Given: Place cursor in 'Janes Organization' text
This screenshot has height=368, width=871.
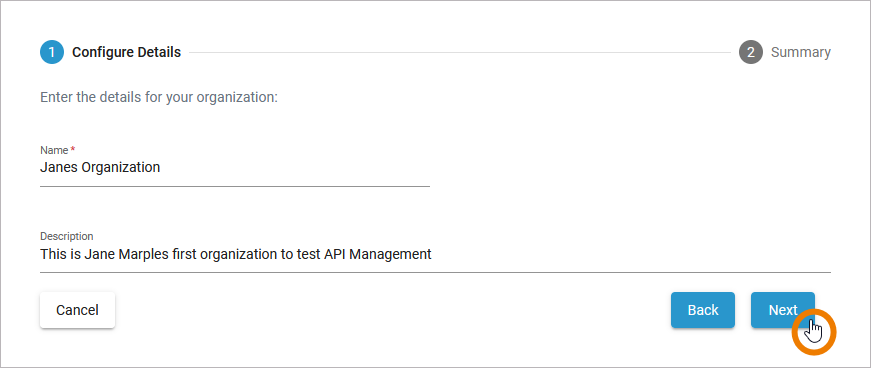Looking at the screenshot, I should pyautogui.click(x=100, y=167).
